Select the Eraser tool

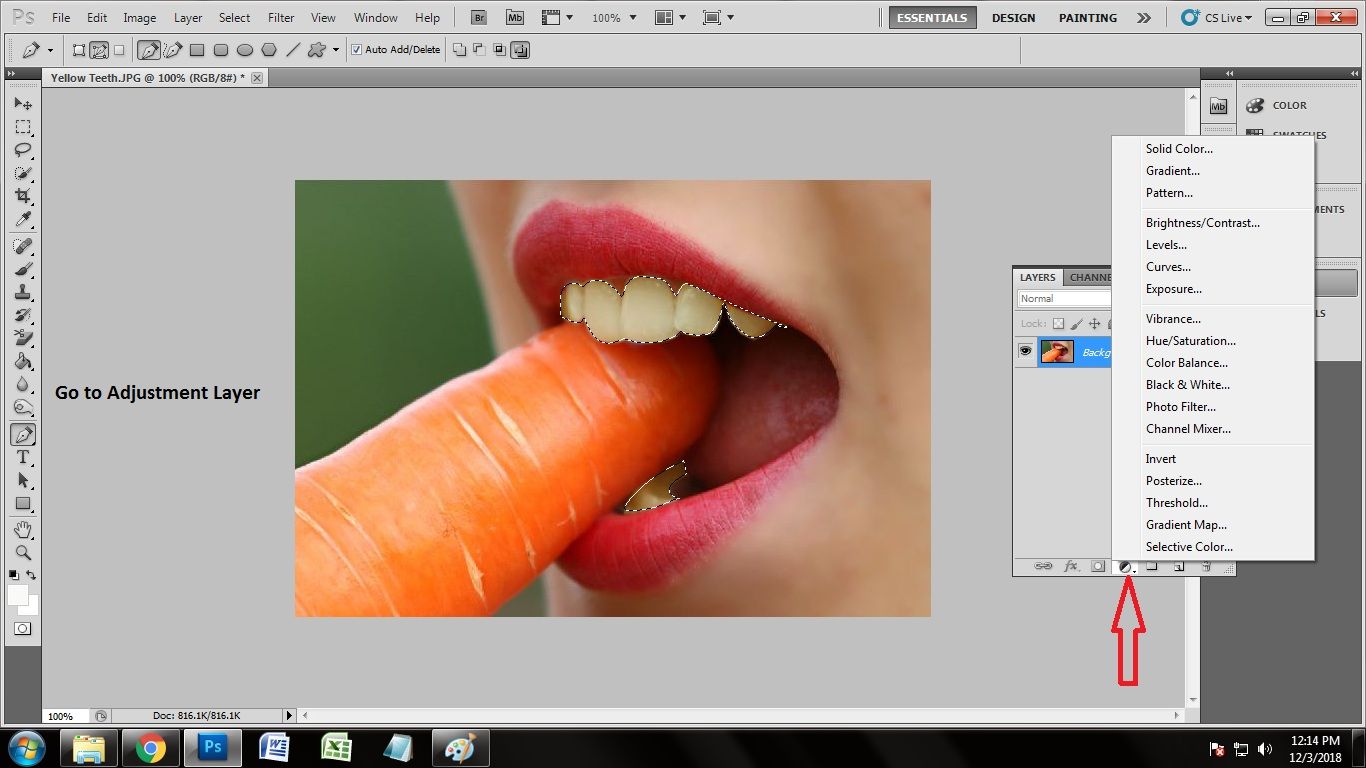(22, 338)
